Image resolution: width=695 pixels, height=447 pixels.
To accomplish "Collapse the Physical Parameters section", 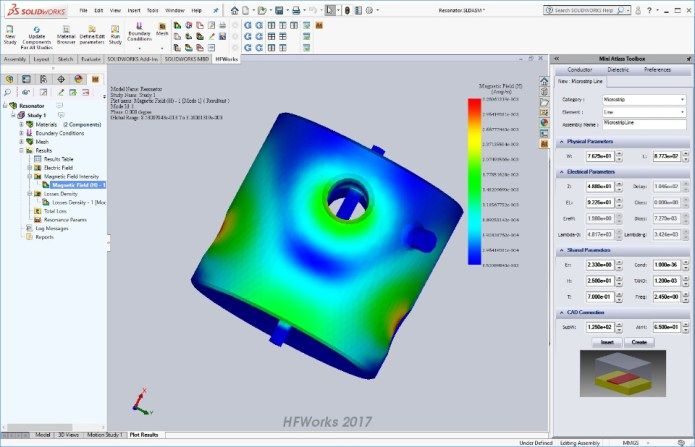I will click(x=562, y=141).
